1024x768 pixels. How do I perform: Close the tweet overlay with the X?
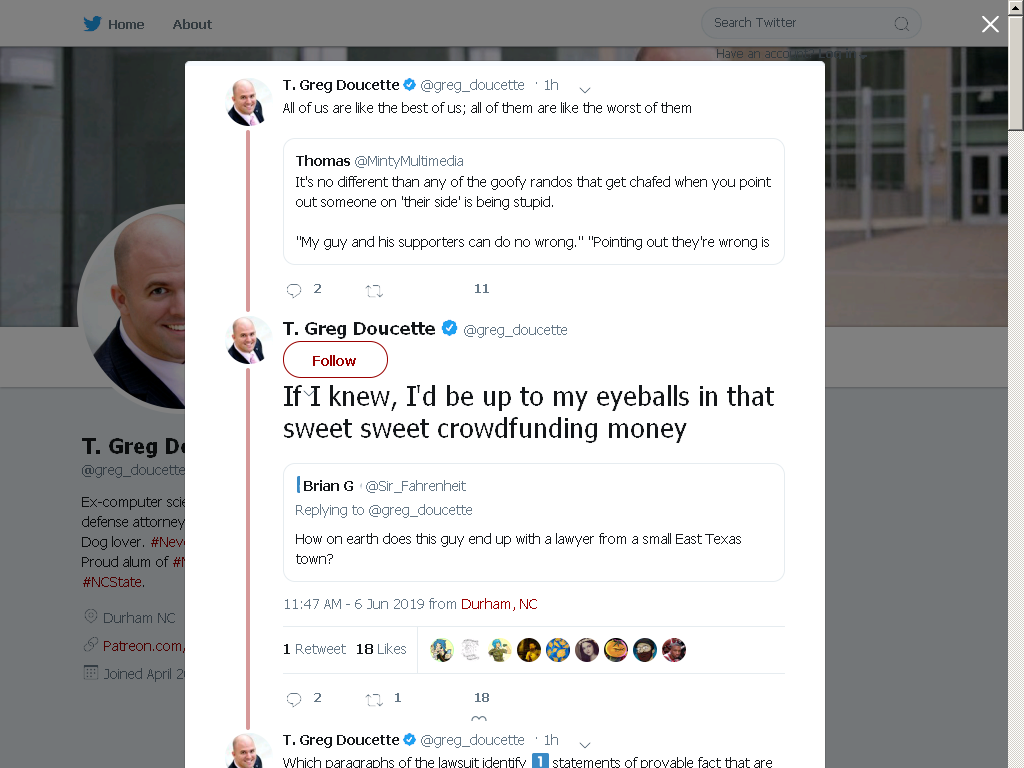[x=990, y=24]
